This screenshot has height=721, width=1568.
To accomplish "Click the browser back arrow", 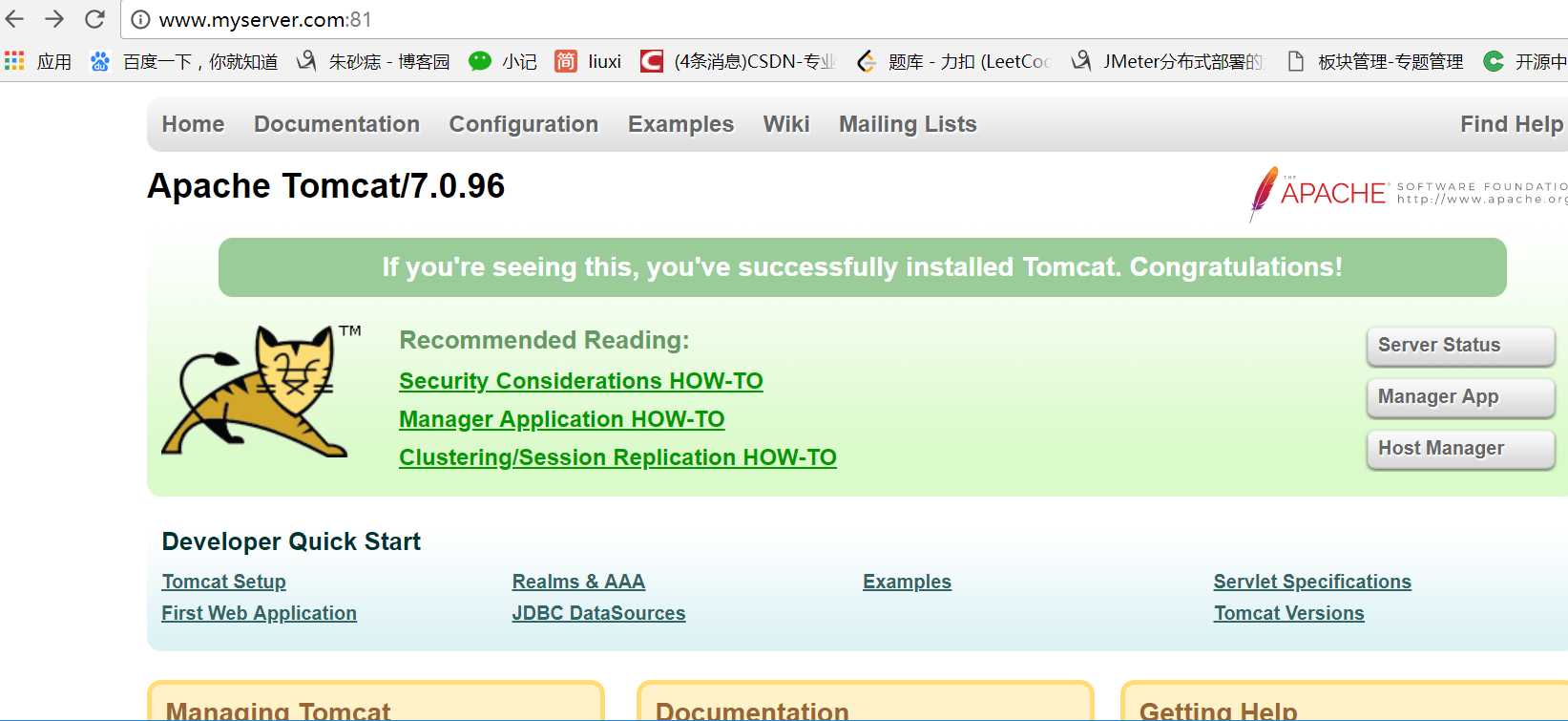I will [15, 19].
